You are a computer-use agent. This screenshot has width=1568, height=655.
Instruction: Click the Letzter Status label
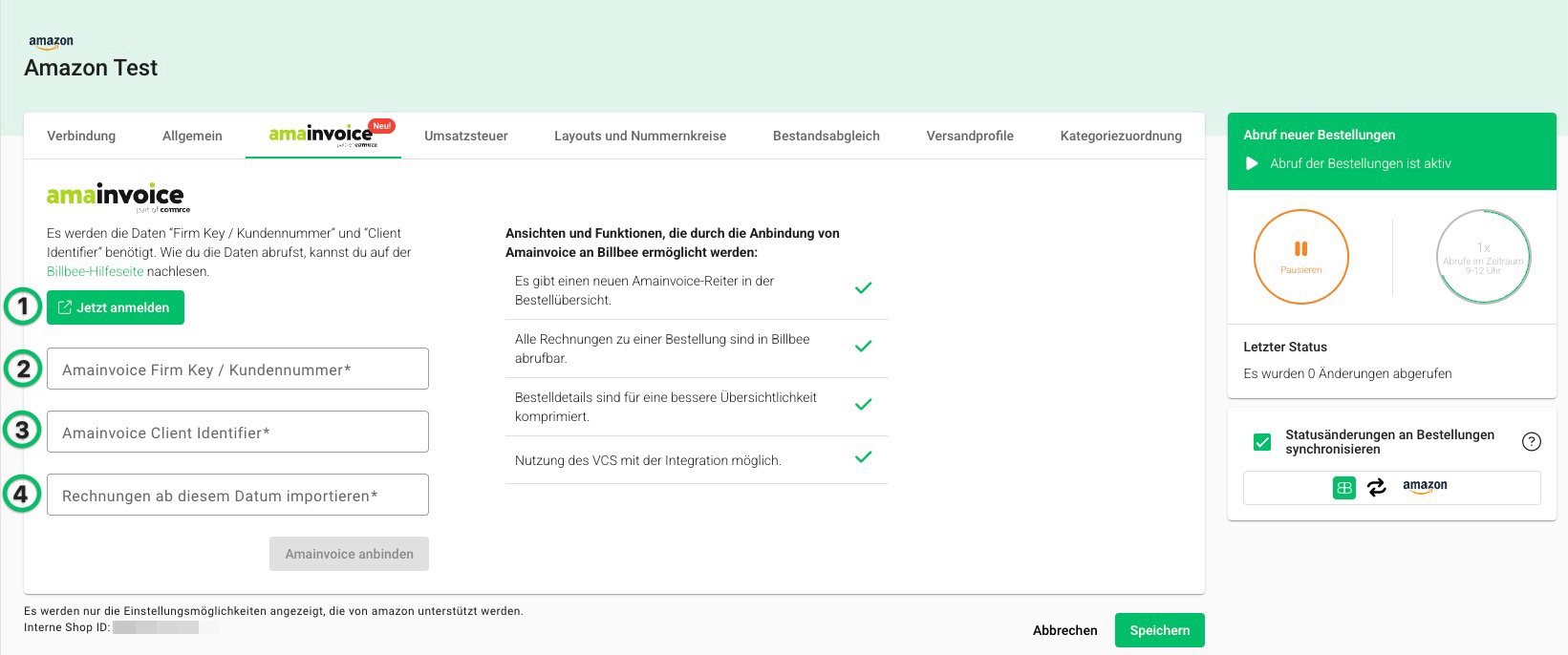coord(1285,347)
